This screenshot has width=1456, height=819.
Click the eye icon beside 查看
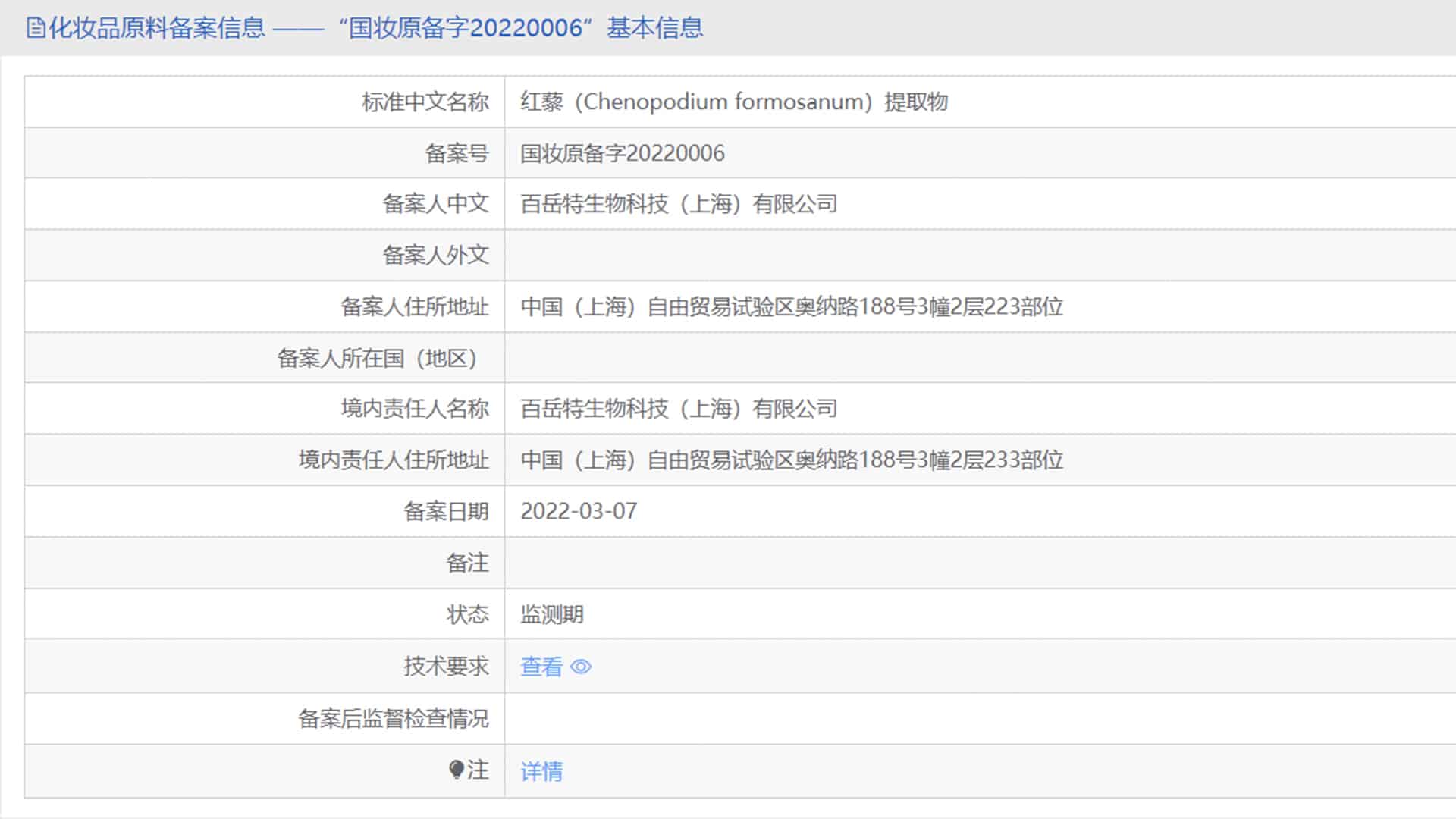point(581,667)
